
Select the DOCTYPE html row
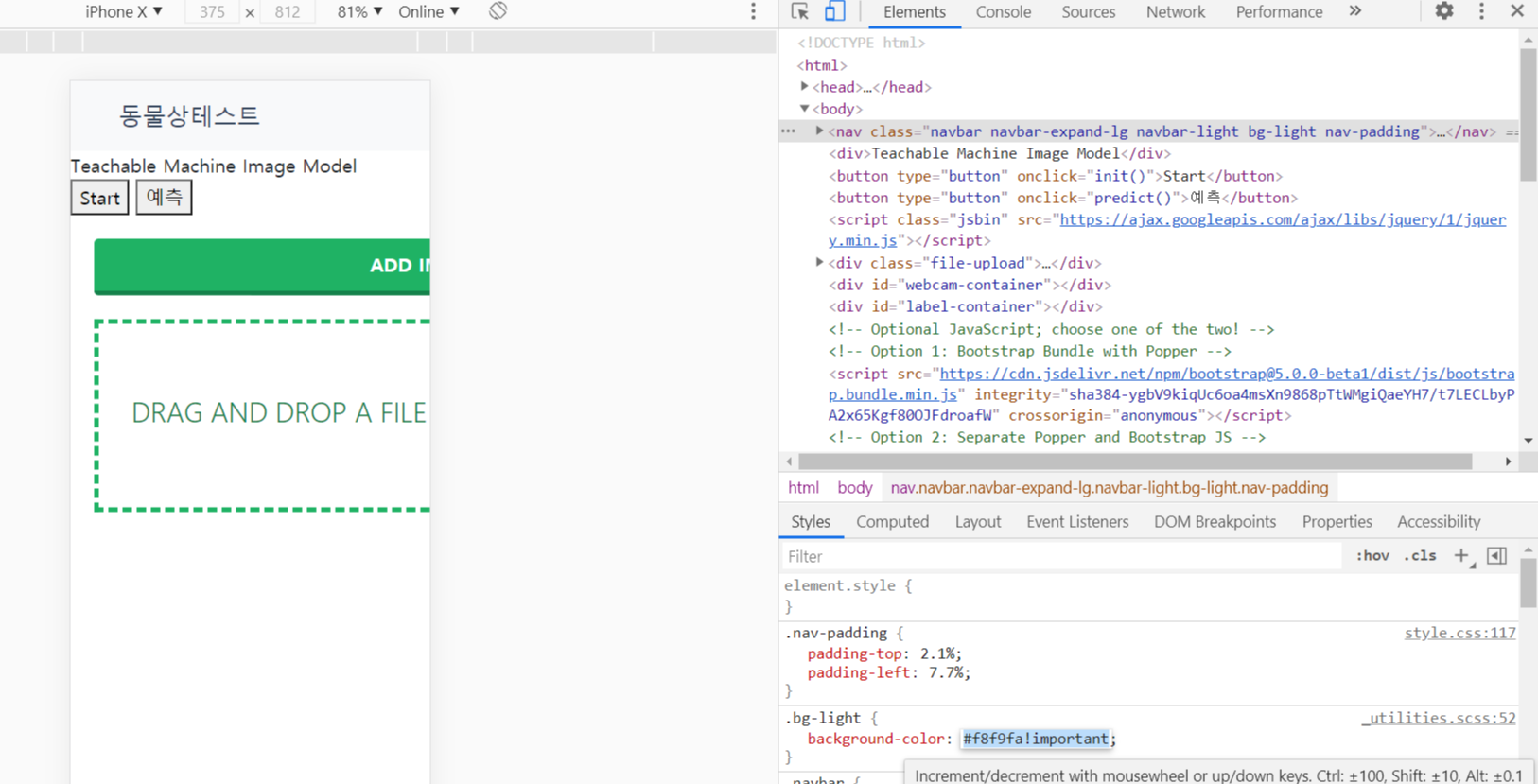[862, 43]
